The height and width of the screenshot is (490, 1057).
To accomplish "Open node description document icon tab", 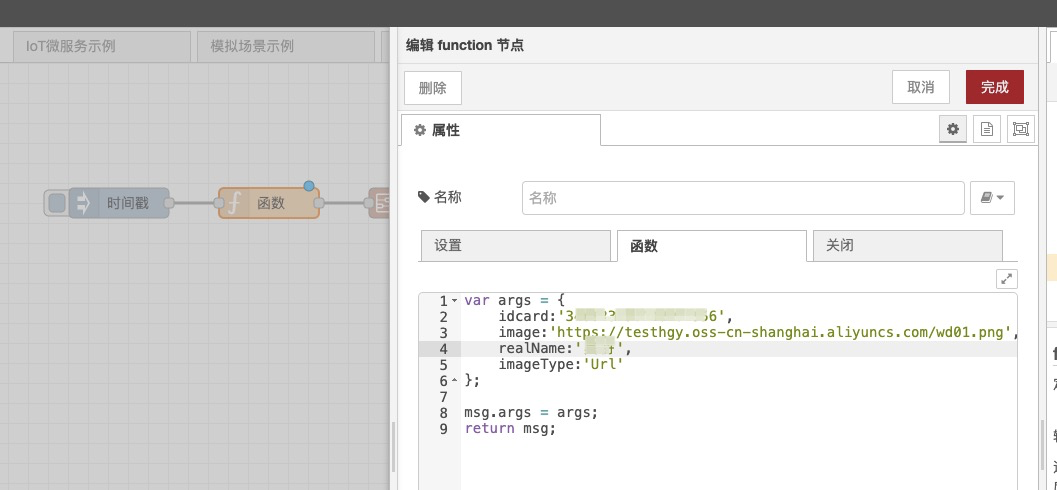I will 986,129.
